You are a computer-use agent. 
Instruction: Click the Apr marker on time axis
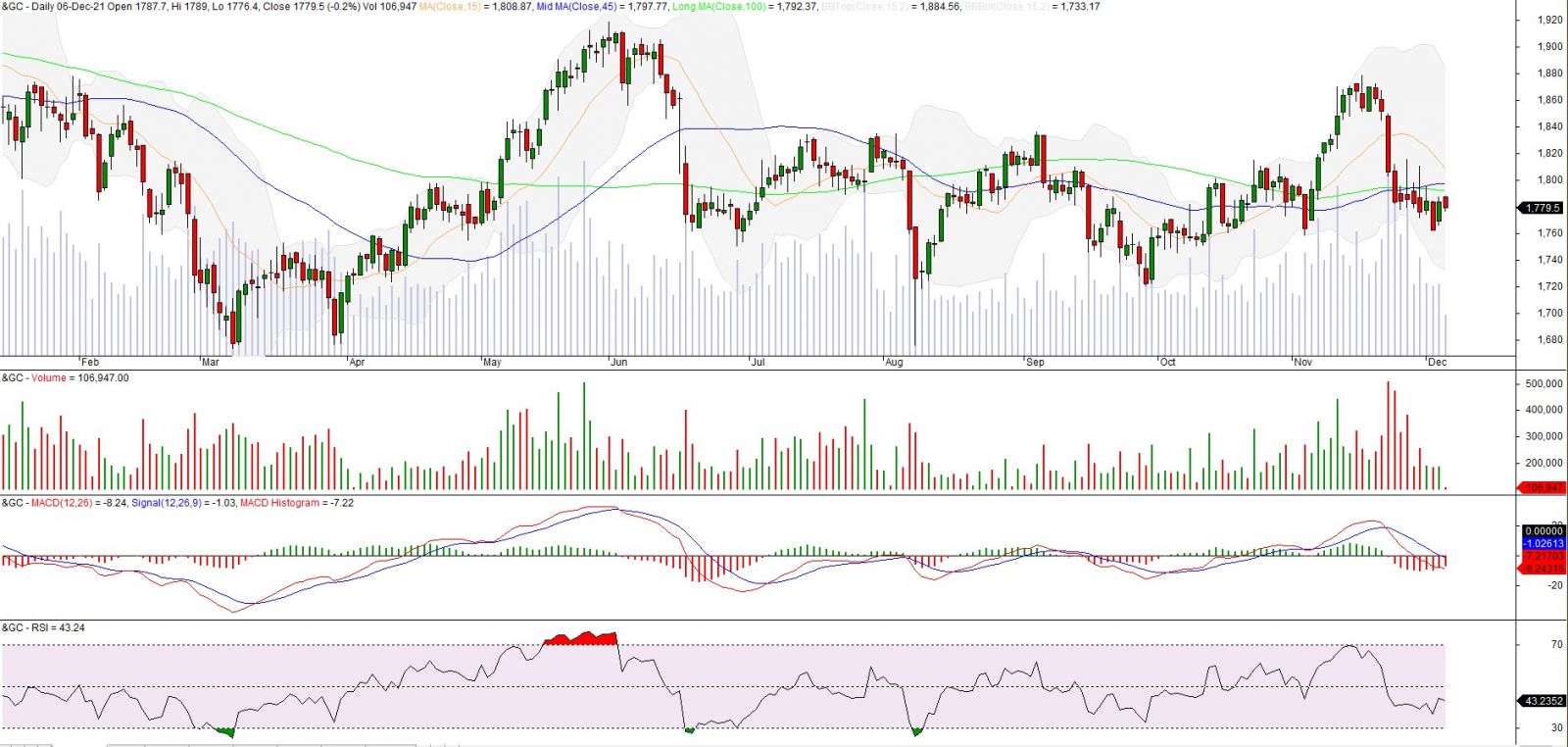[357, 362]
